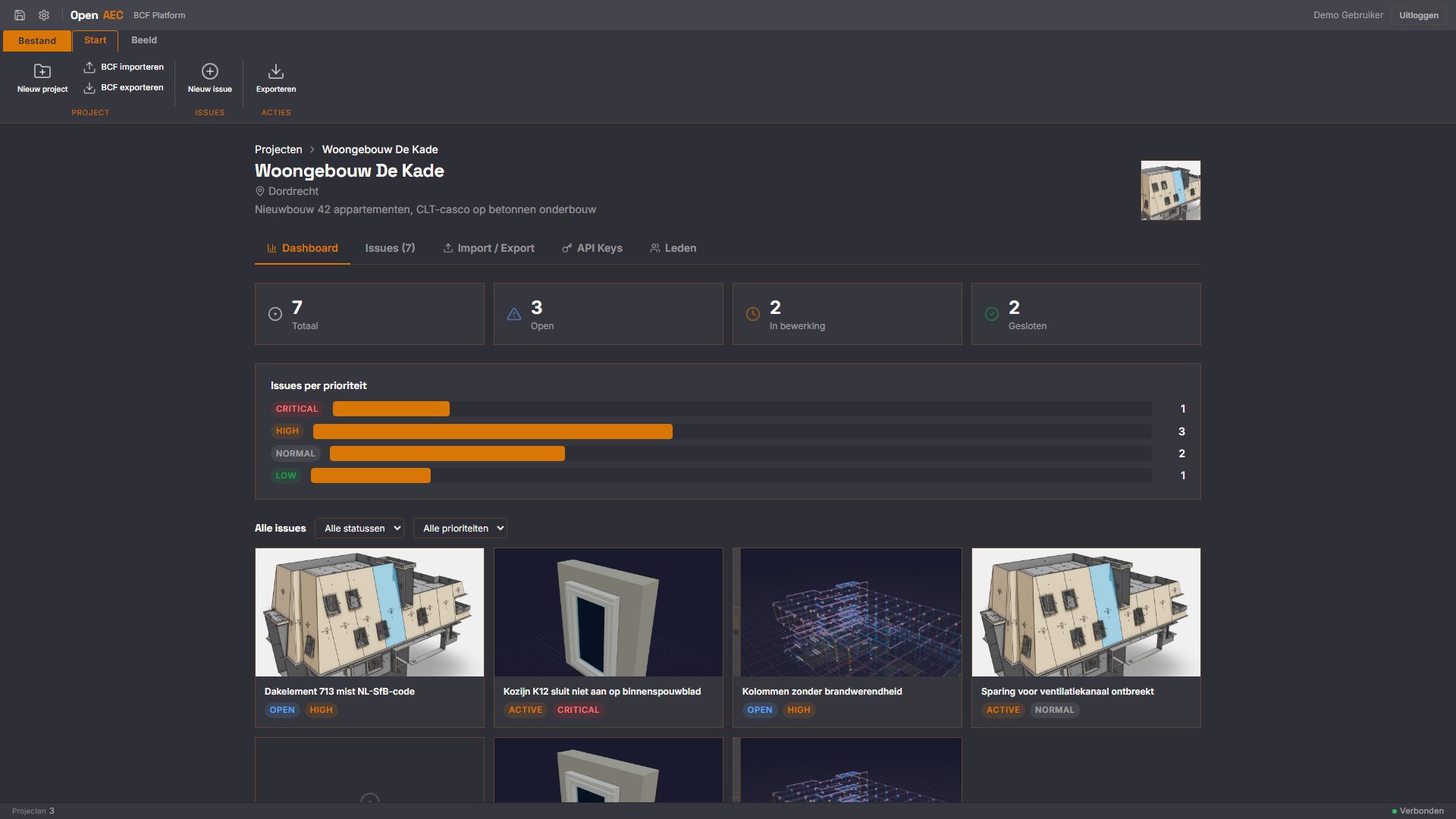Click Uitloggen button
Viewport: 1456px width, 819px height.
[1419, 15]
